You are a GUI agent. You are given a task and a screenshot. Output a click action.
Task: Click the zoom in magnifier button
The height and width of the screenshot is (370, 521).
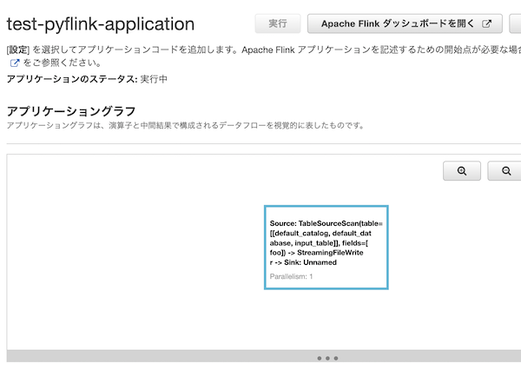(462, 171)
